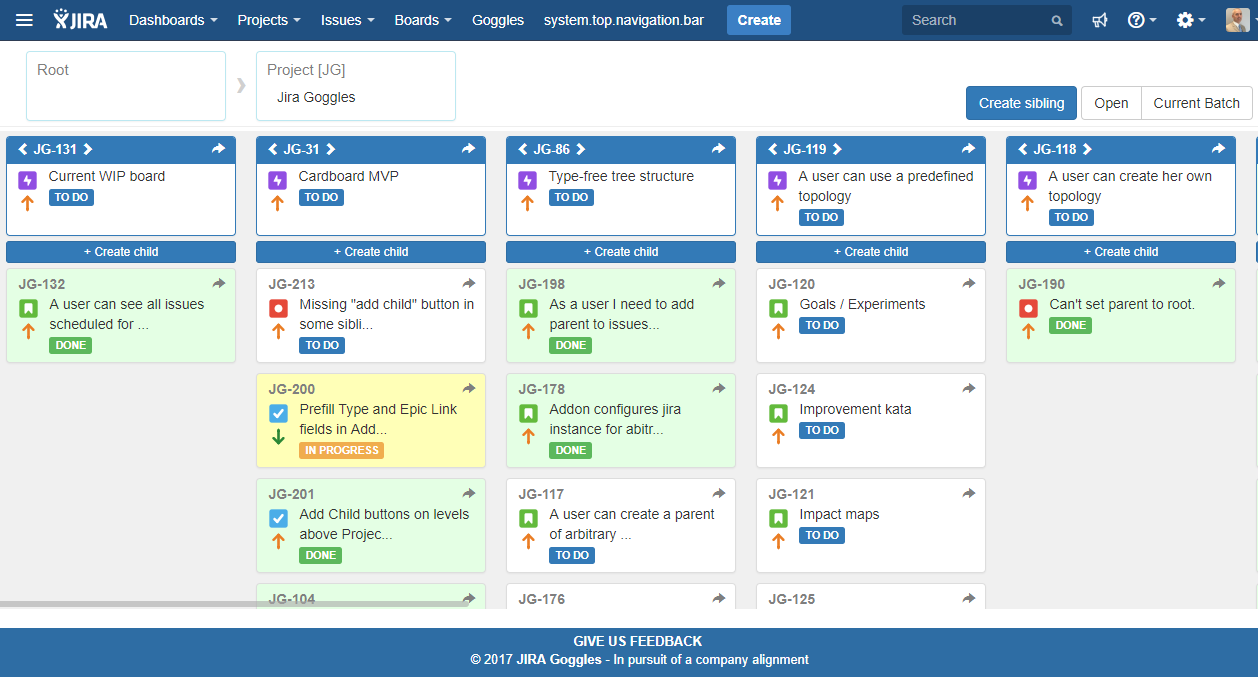Screen dimensions: 1258x677
Task: Open issue JG-178 card key
Action: click(542, 389)
